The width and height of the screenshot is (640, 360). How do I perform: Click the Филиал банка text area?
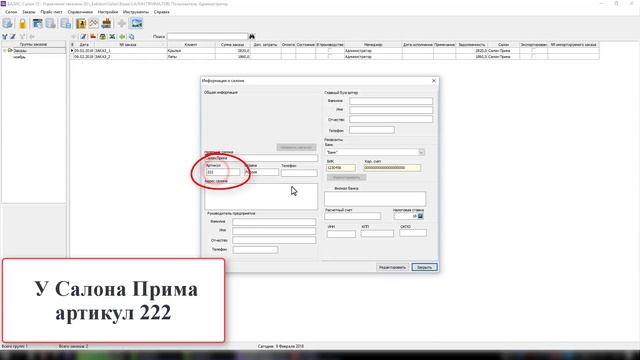coord(375,199)
